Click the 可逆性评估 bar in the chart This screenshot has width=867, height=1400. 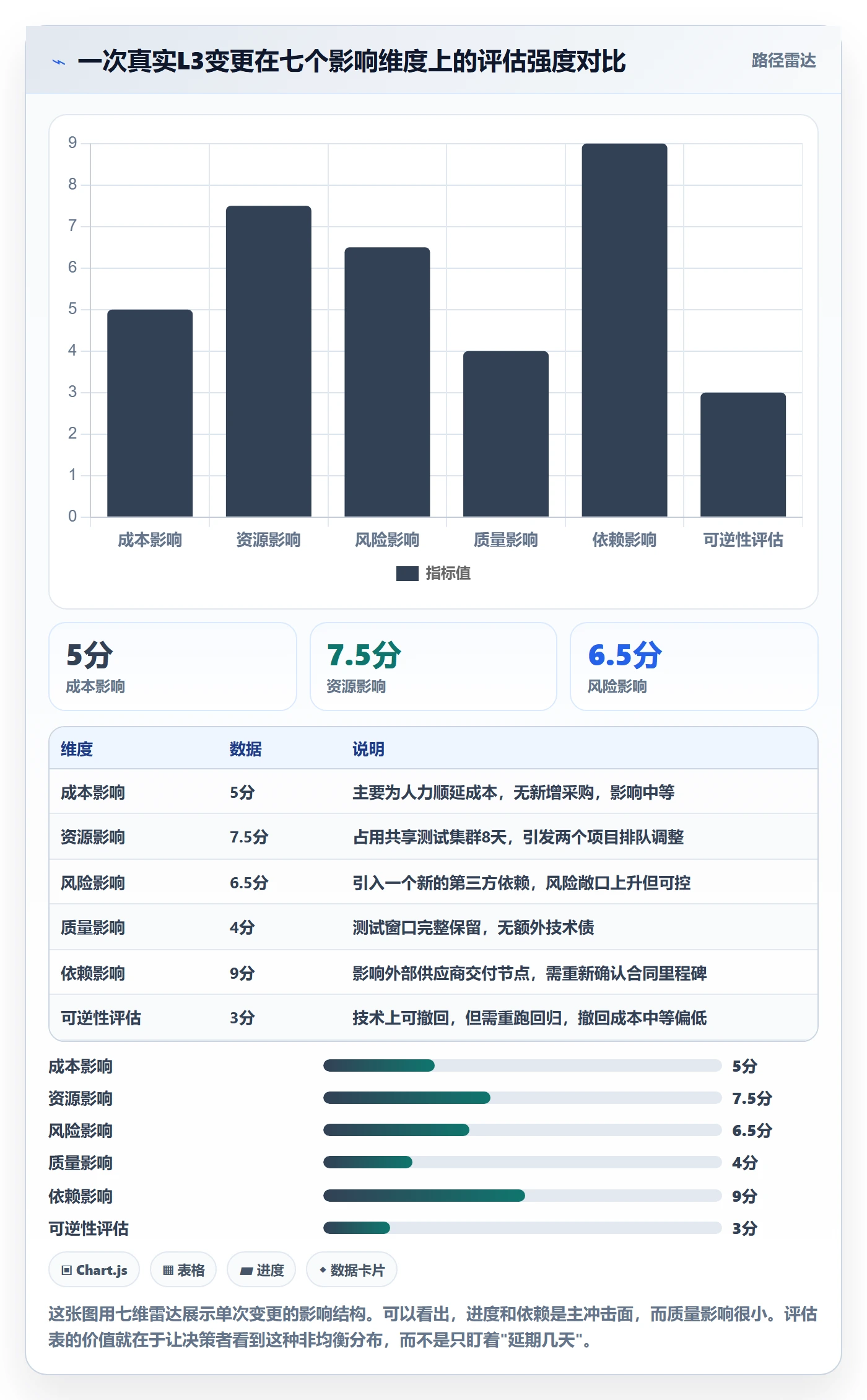coord(743,455)
